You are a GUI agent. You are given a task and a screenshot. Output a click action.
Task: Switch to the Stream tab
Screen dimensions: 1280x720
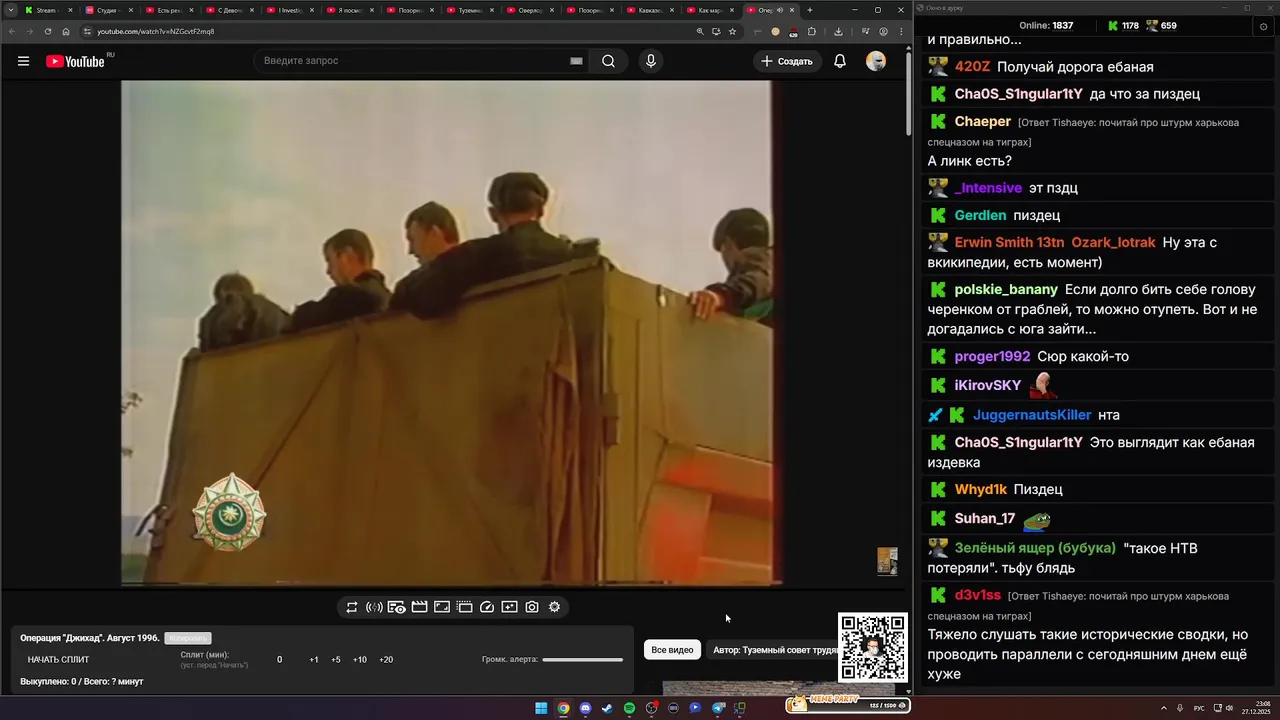(x=47, y=10)
